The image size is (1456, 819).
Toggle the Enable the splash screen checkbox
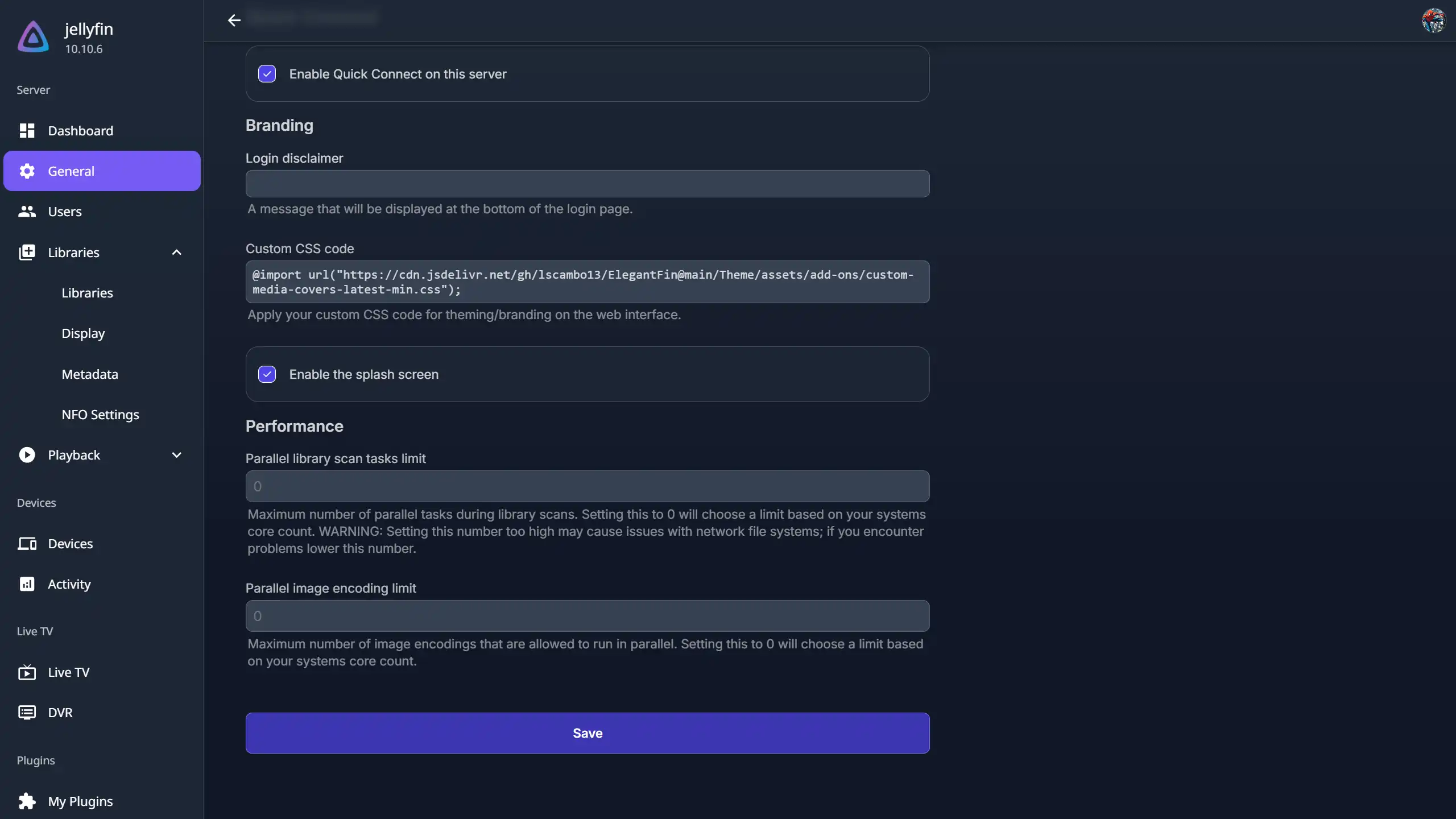267,374
